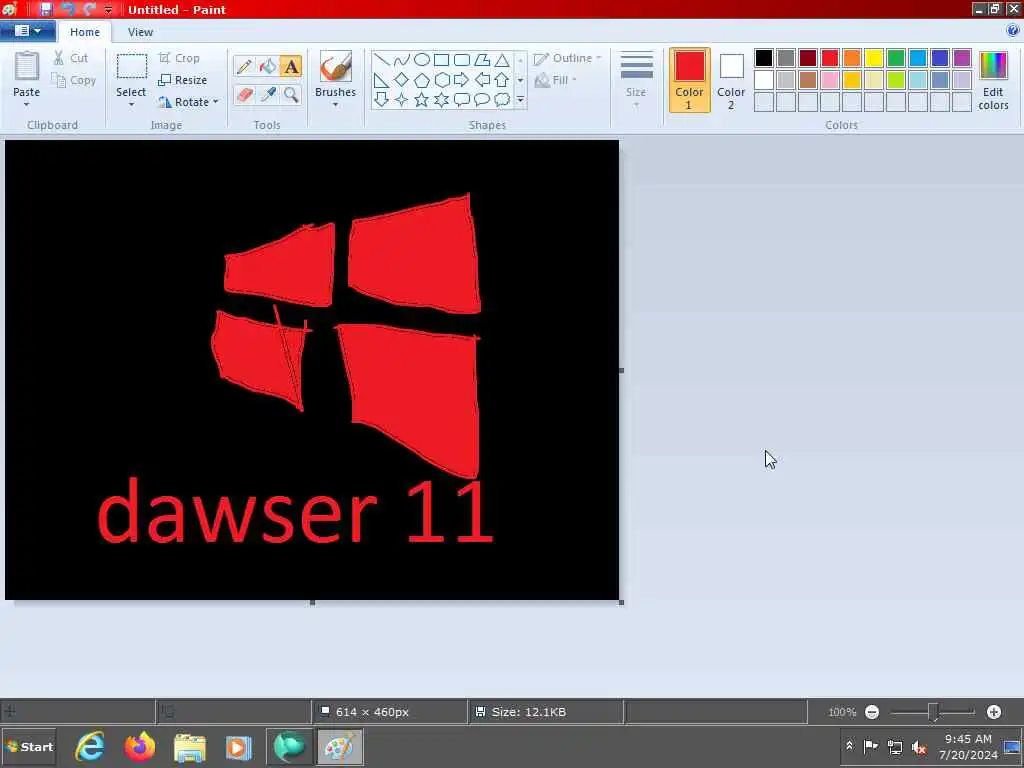Open the Customize Quick Access Toolbar arrow

pos(108,10)
